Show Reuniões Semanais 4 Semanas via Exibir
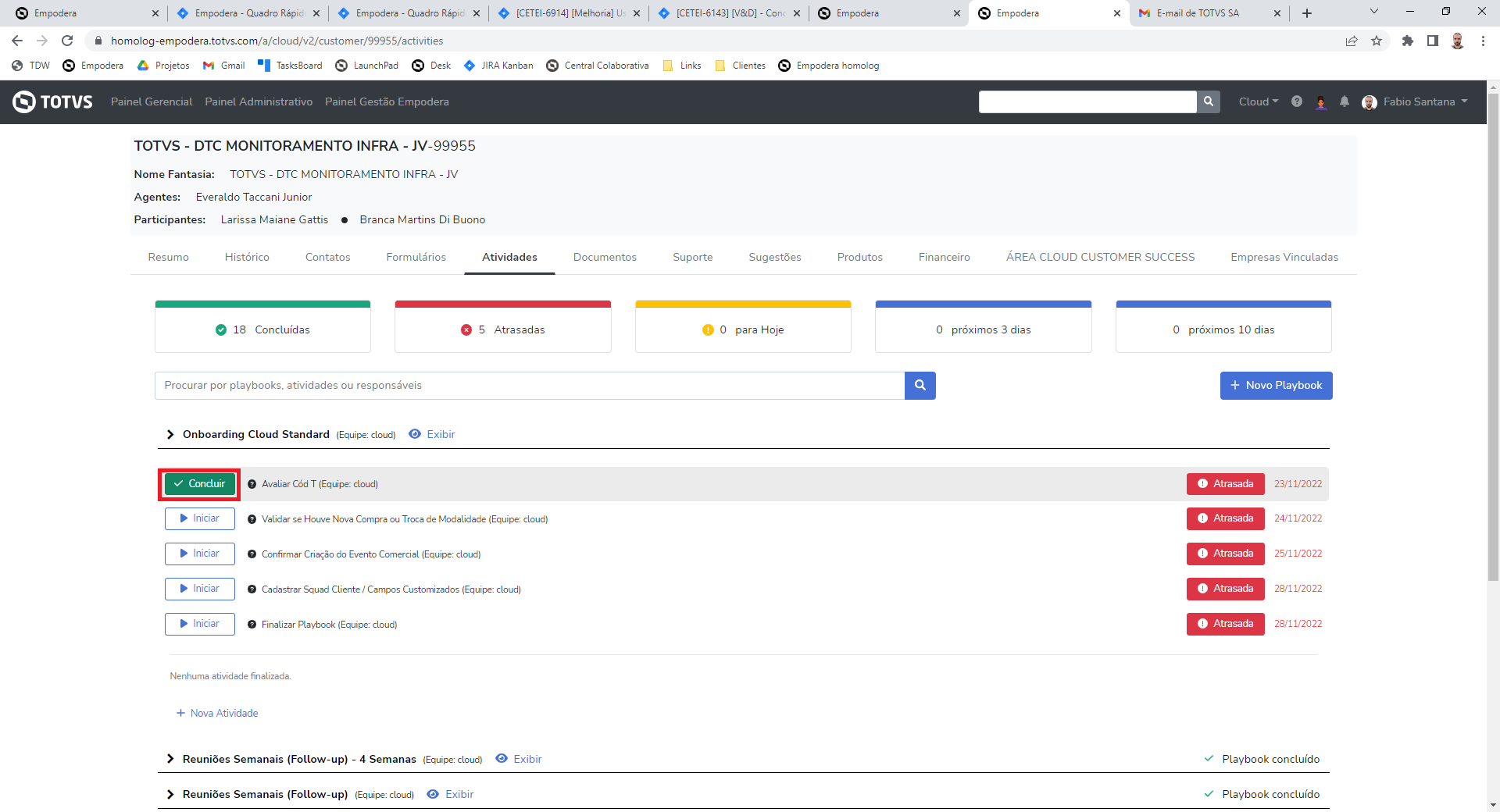1500x812 pixels. coord(519,759)
